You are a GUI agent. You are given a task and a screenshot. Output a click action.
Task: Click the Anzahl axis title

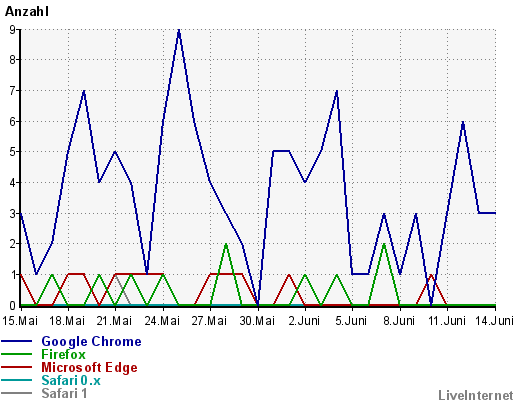point(27,12)
